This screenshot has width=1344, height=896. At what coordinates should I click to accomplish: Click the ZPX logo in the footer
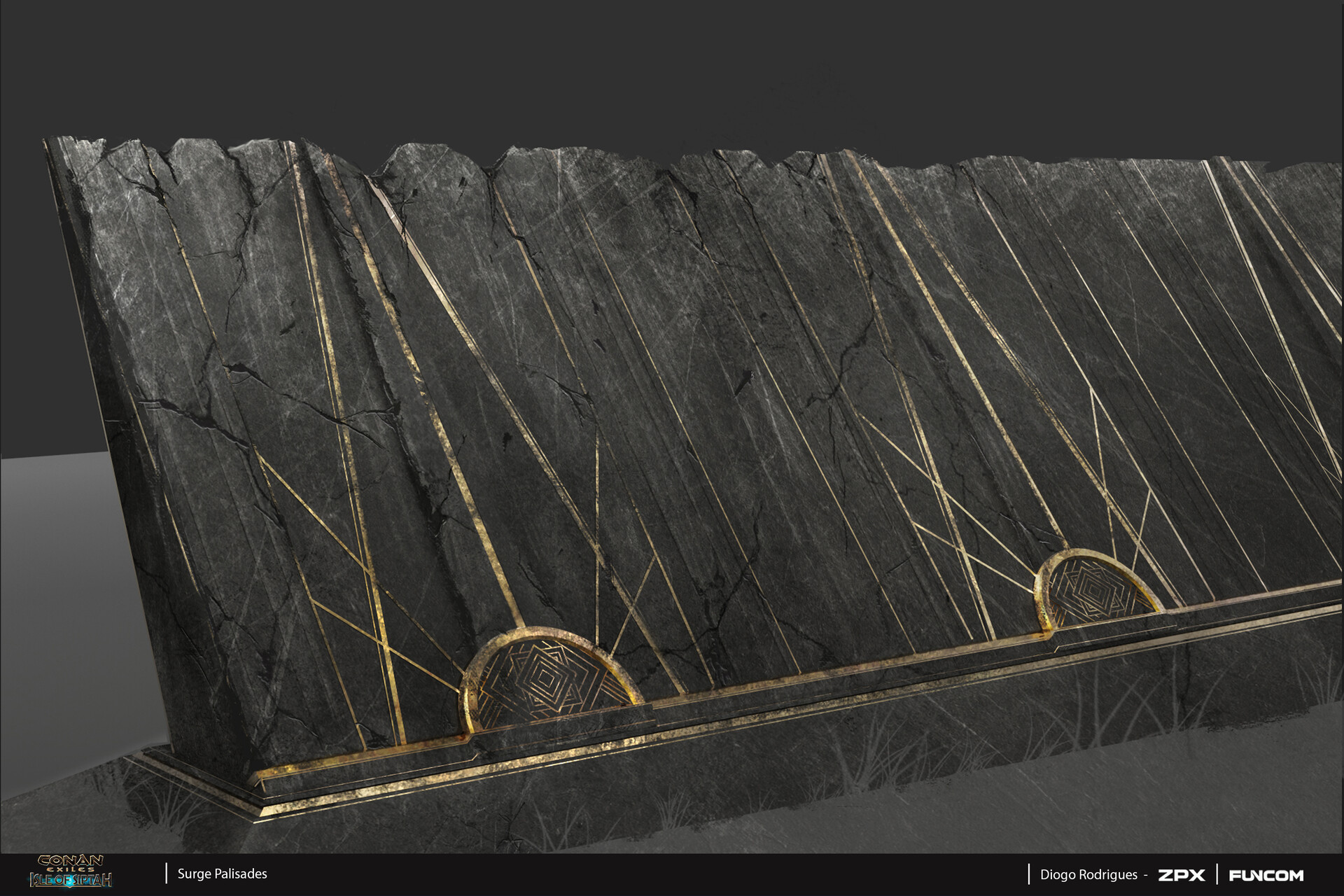[1181, 875]
